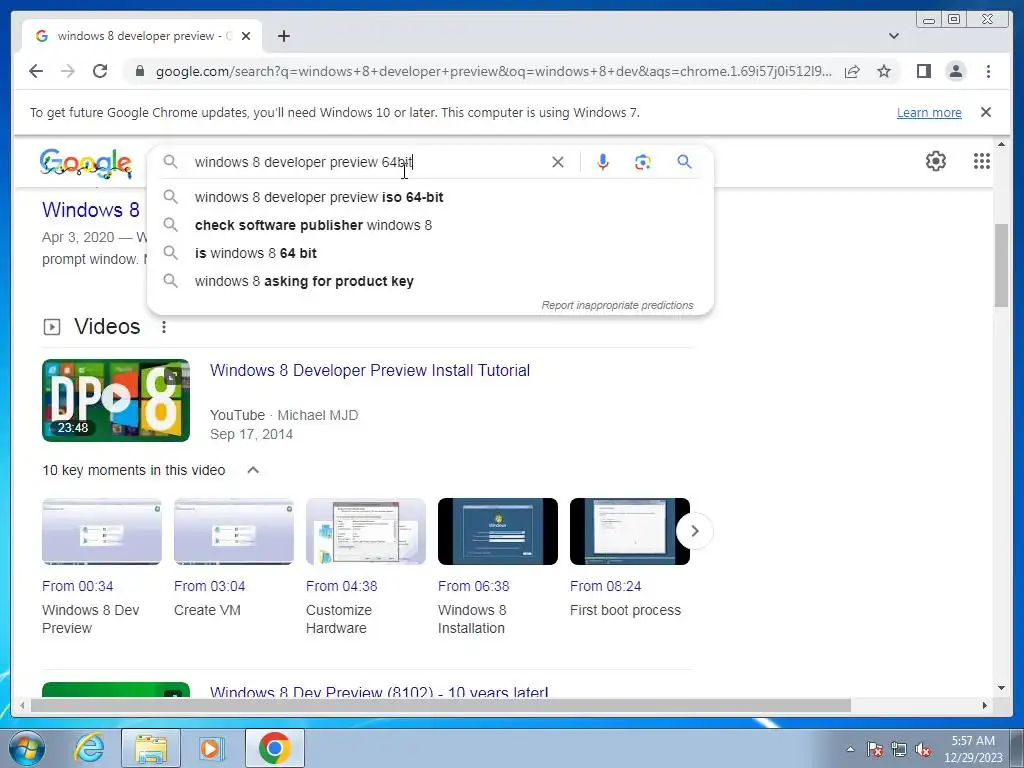Open a new tab with plus button
The height and width of the screenshot is (768, 1024).
click(283, 36)
